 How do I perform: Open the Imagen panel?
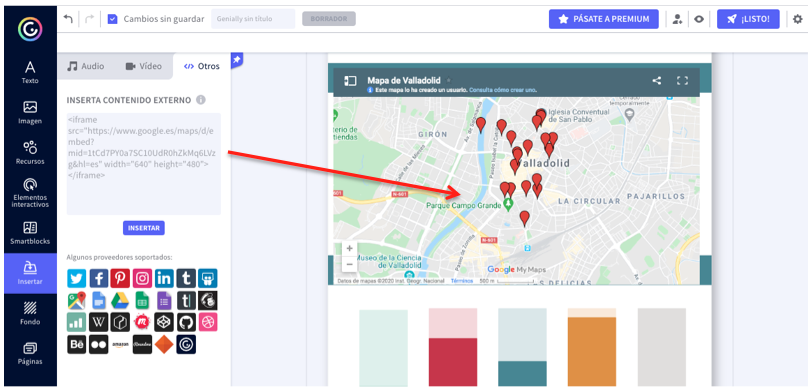pyautogui.click(x=30, y=113)
